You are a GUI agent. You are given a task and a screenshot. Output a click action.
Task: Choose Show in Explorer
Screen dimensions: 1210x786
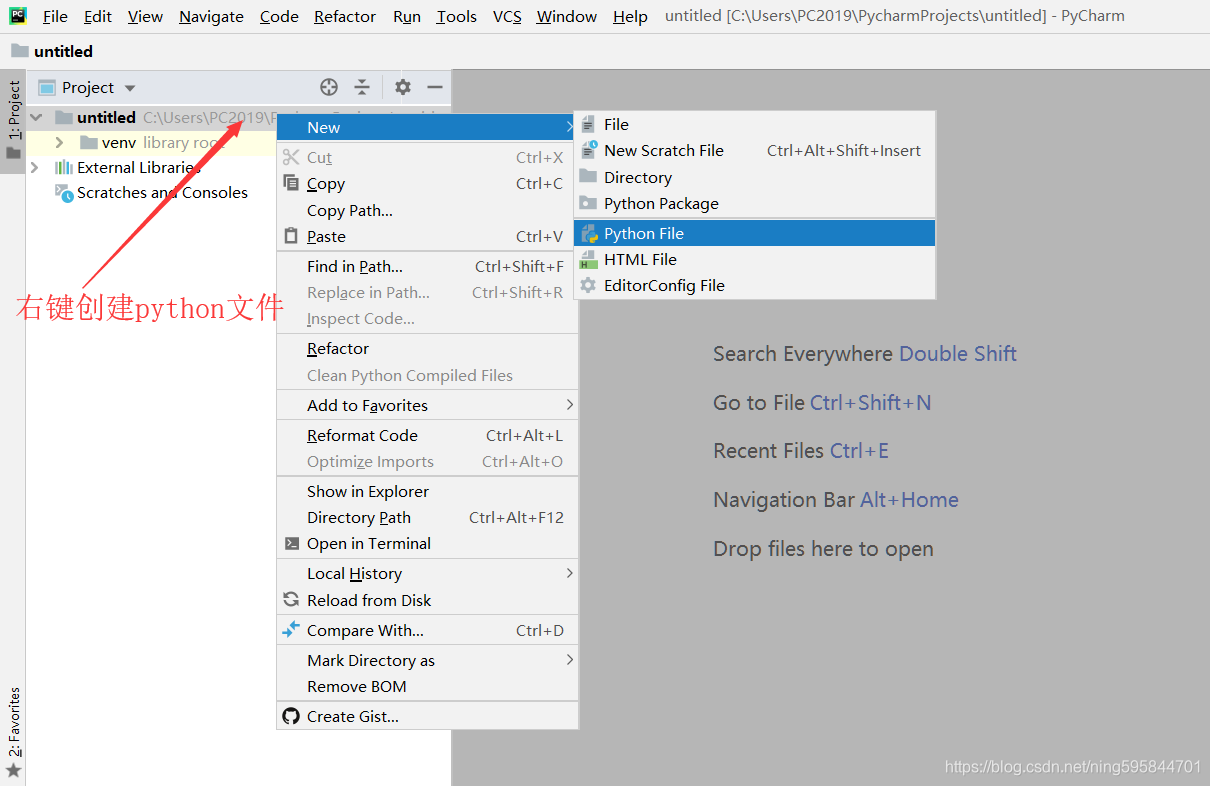(427, 491)
